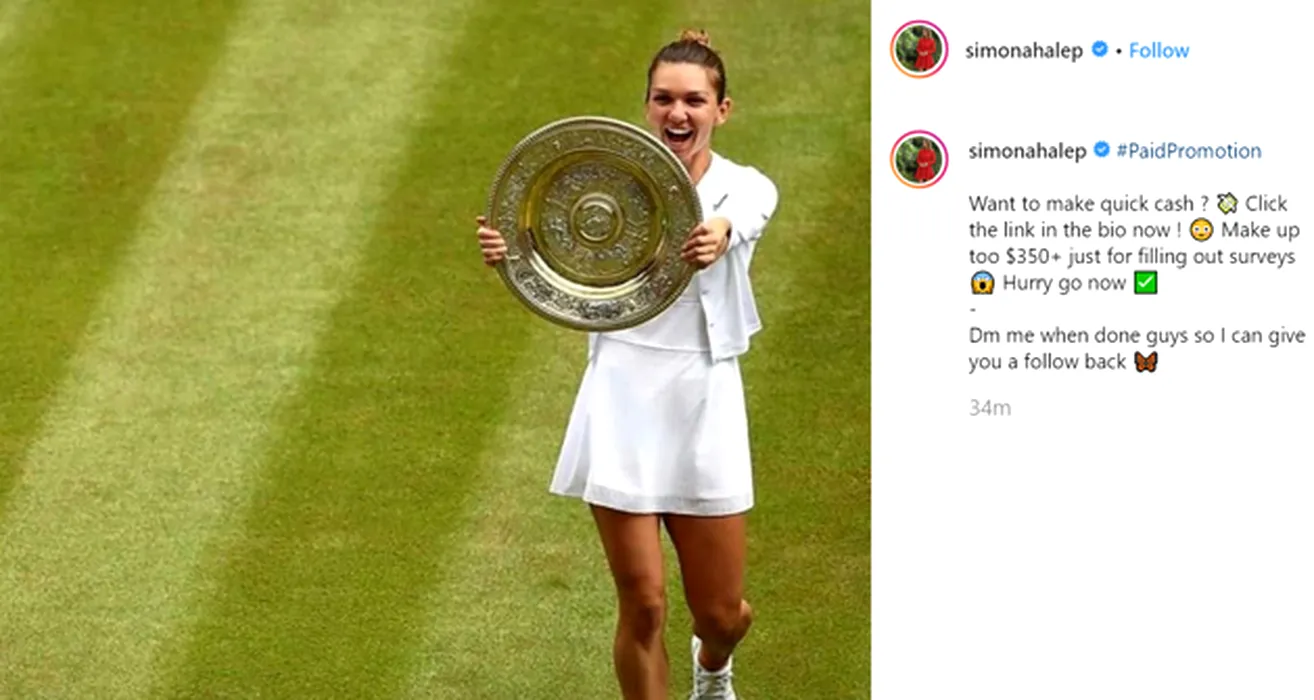Open simonahalep username in the caption
This screenshot has height=700, width=1314.
(1027, 151)
